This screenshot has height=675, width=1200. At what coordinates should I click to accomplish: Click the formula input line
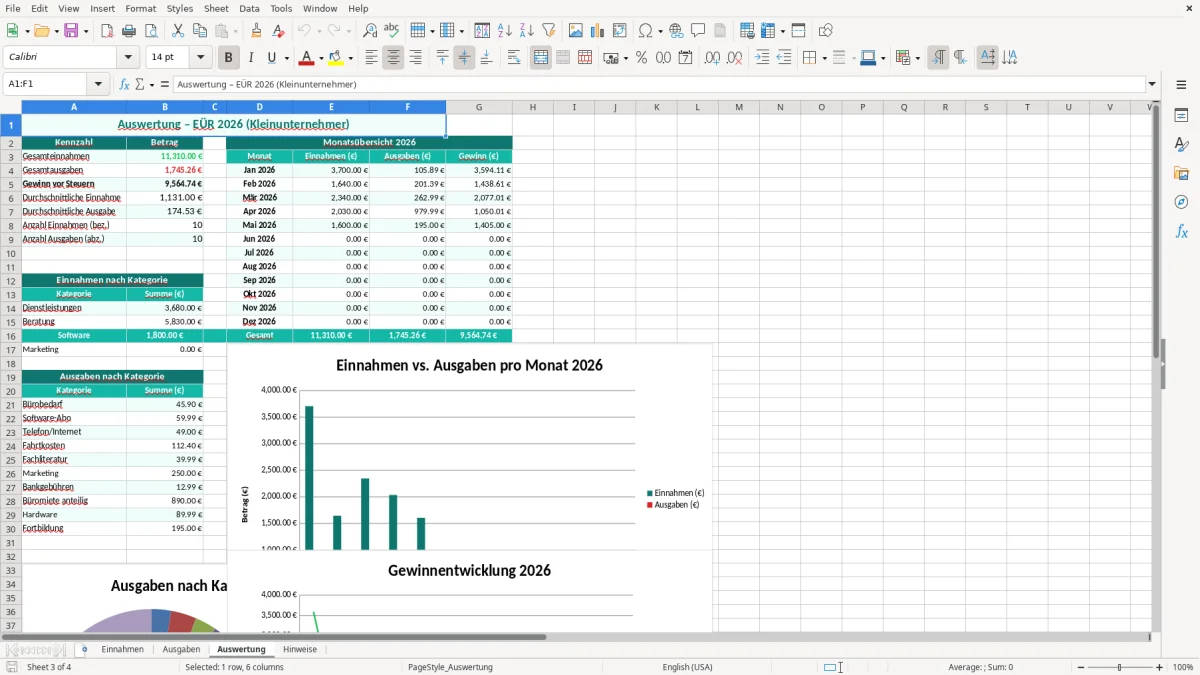coord(658,84)
